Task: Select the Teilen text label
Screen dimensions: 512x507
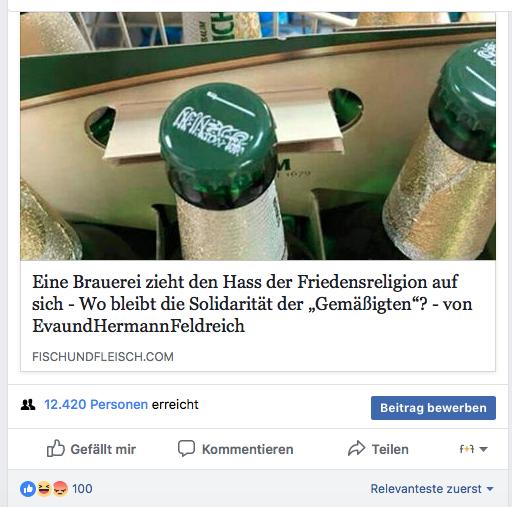Action: click(x=390, y=449)
